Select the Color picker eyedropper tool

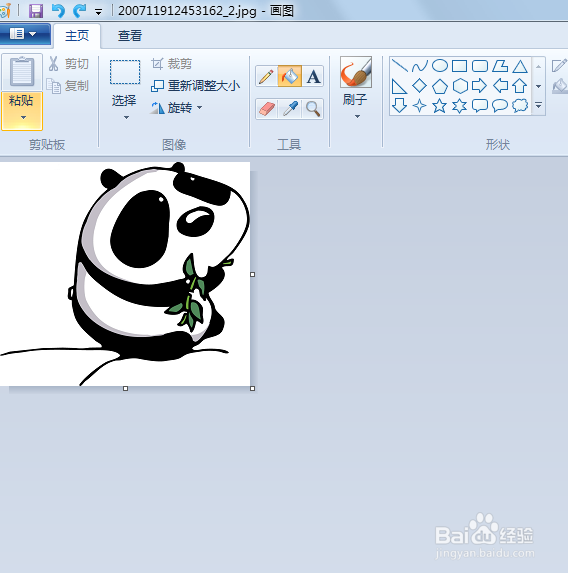click(x=290, y=109)
